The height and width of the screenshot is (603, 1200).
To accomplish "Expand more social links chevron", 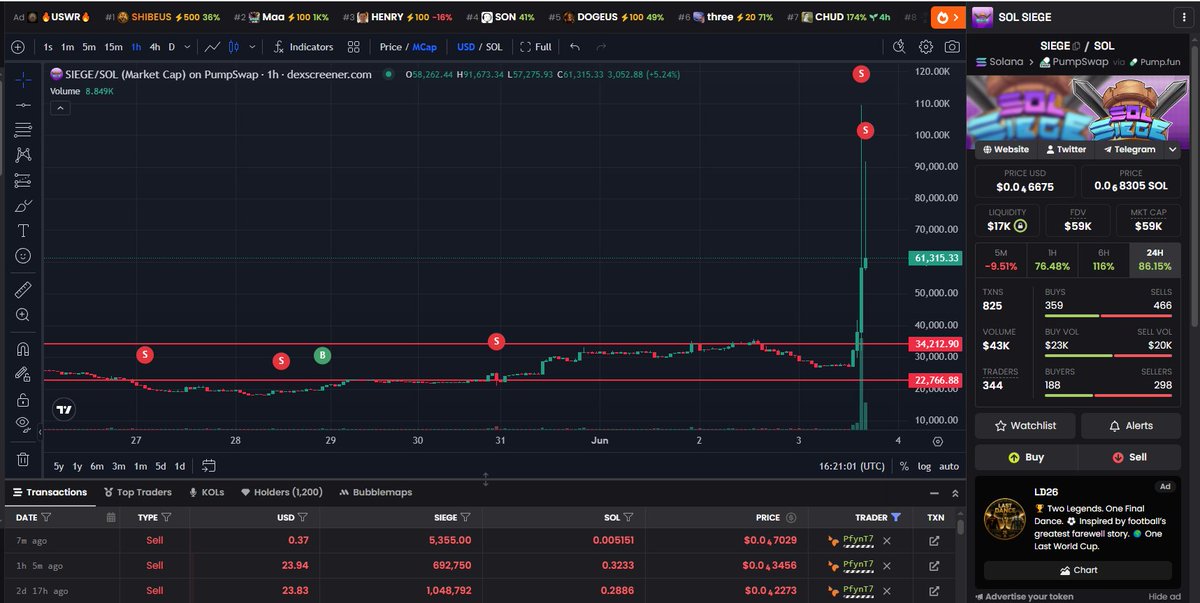I will pyautogui.click(x=1175, y=149).
